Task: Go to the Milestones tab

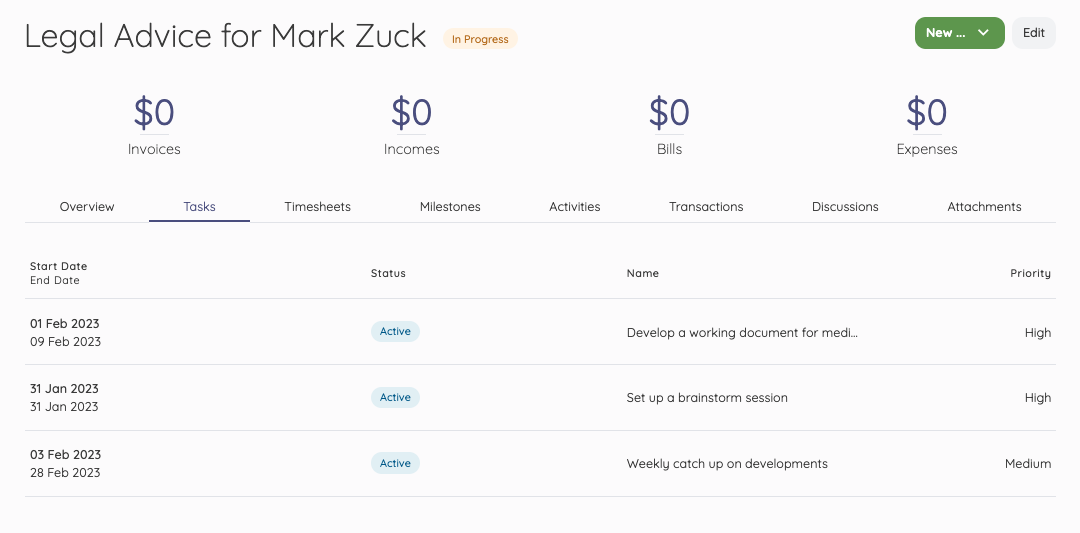Action: (x=450, y=207)
